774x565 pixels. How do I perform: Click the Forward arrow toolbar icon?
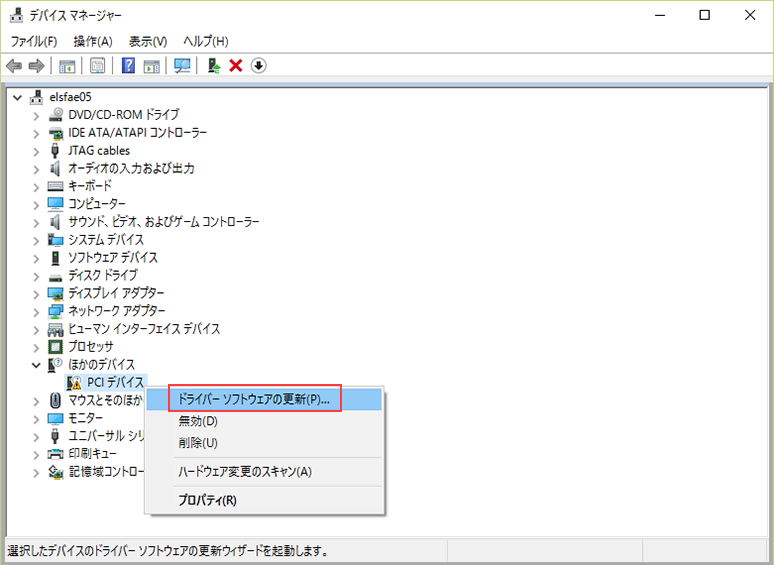click(36, 66)
